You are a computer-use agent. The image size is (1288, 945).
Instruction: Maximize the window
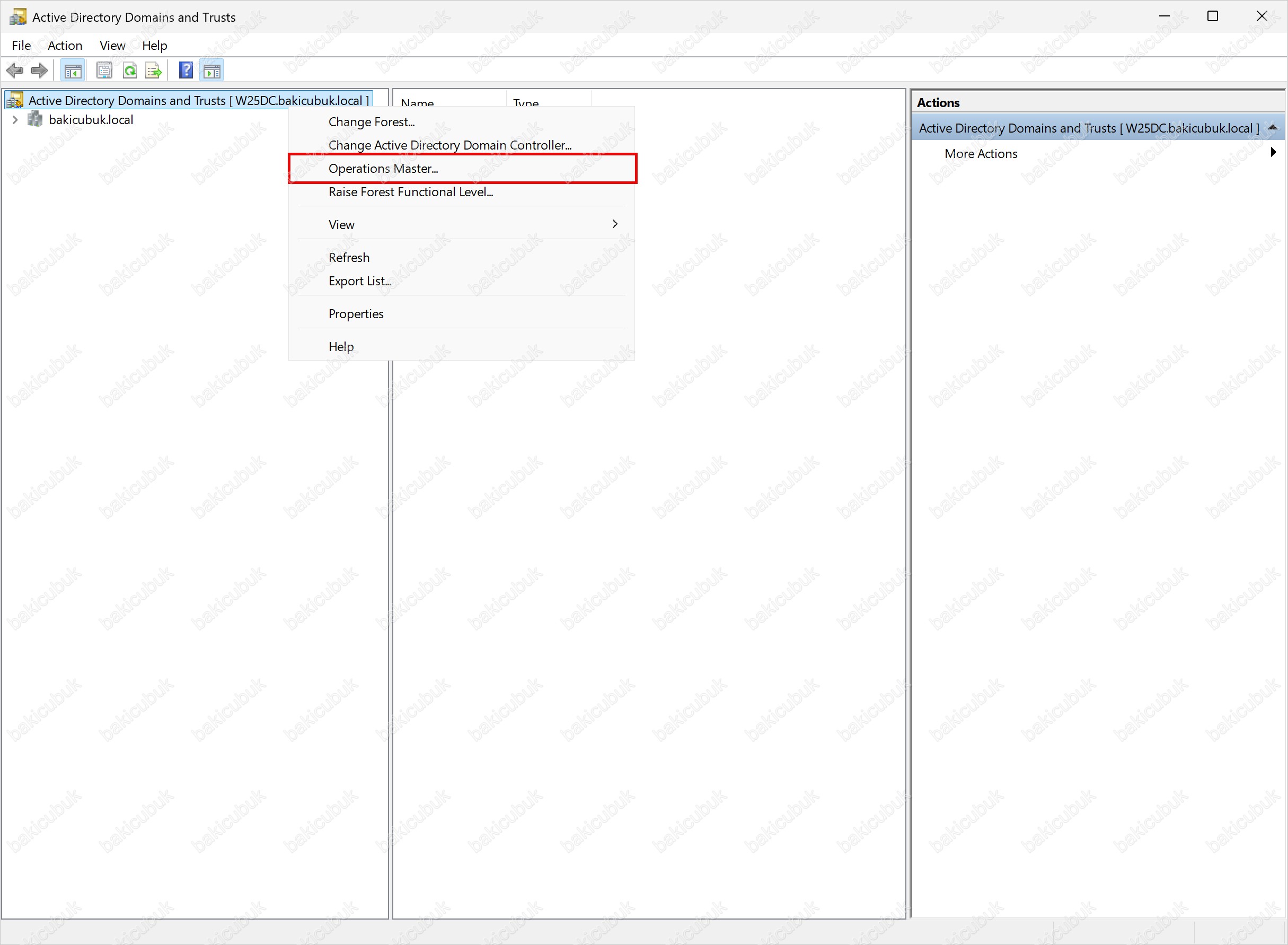click(1213, 16)
